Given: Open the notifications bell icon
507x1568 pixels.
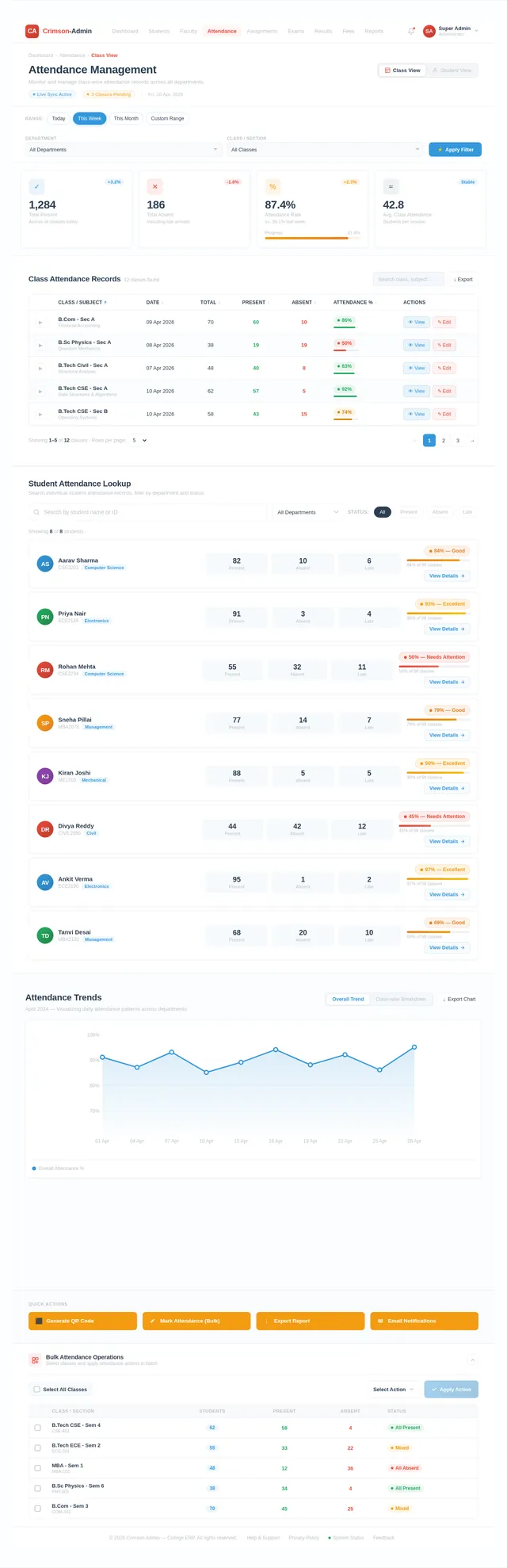Looking at the screenshot, I should [411, 31].
